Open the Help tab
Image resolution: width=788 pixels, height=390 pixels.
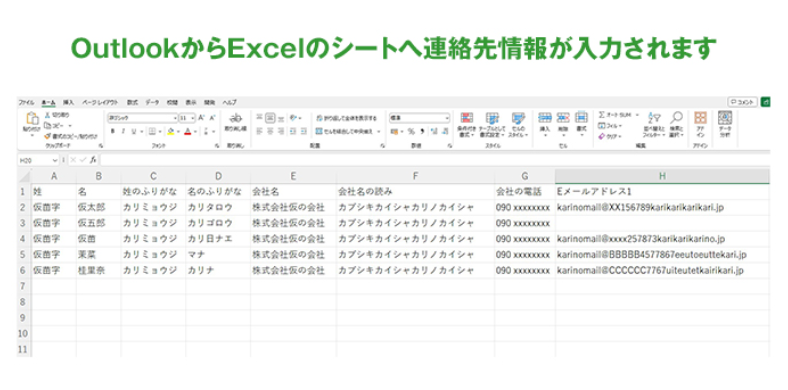pos(230,102)
